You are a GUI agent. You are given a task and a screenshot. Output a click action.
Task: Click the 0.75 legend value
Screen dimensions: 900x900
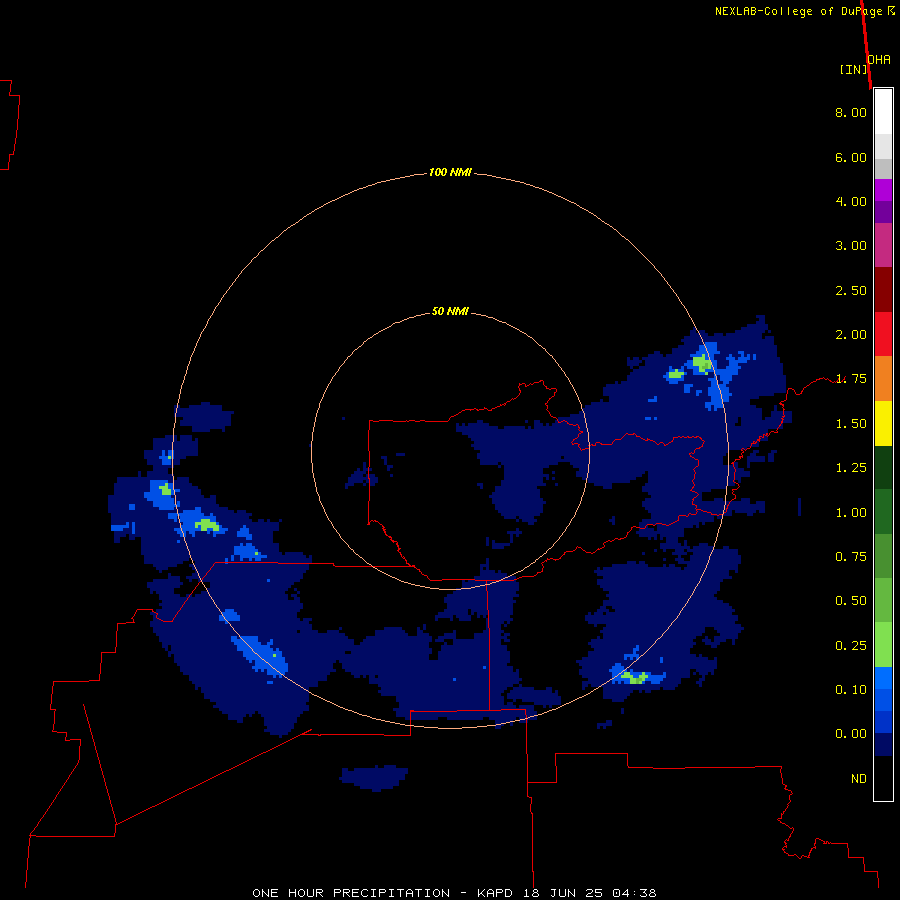851,557
